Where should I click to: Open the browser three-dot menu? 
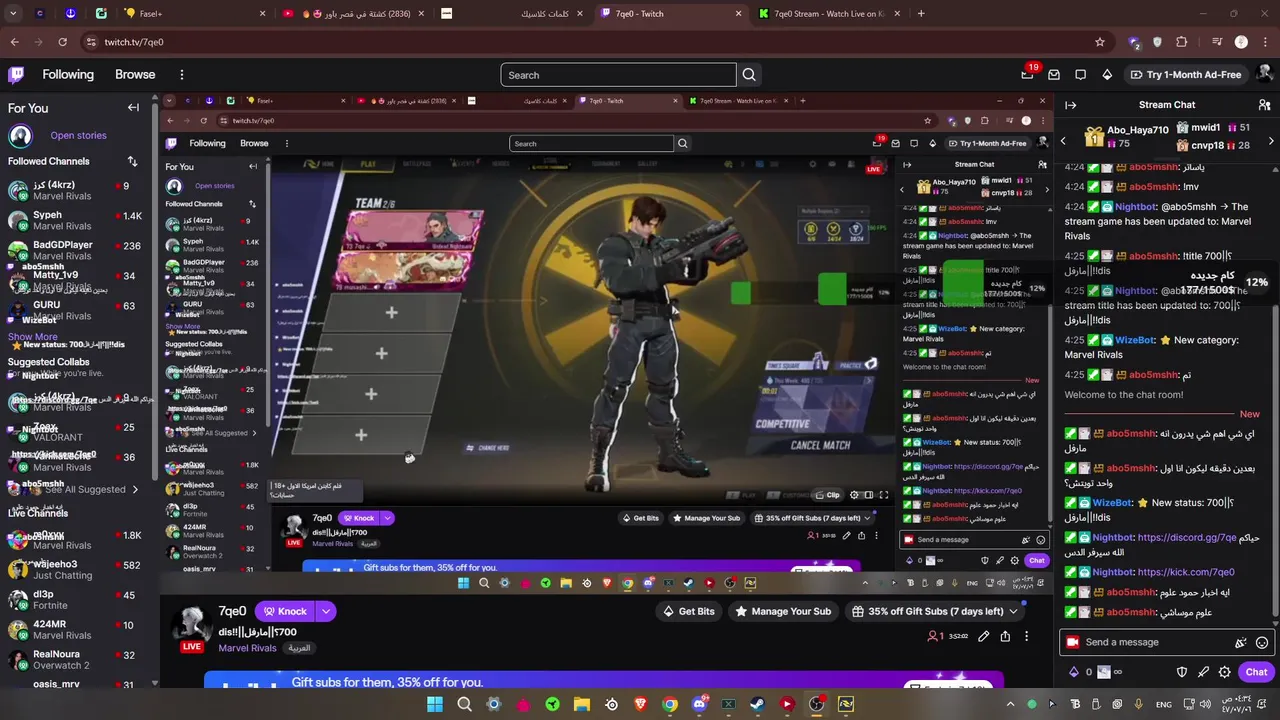coord(1265,42)
